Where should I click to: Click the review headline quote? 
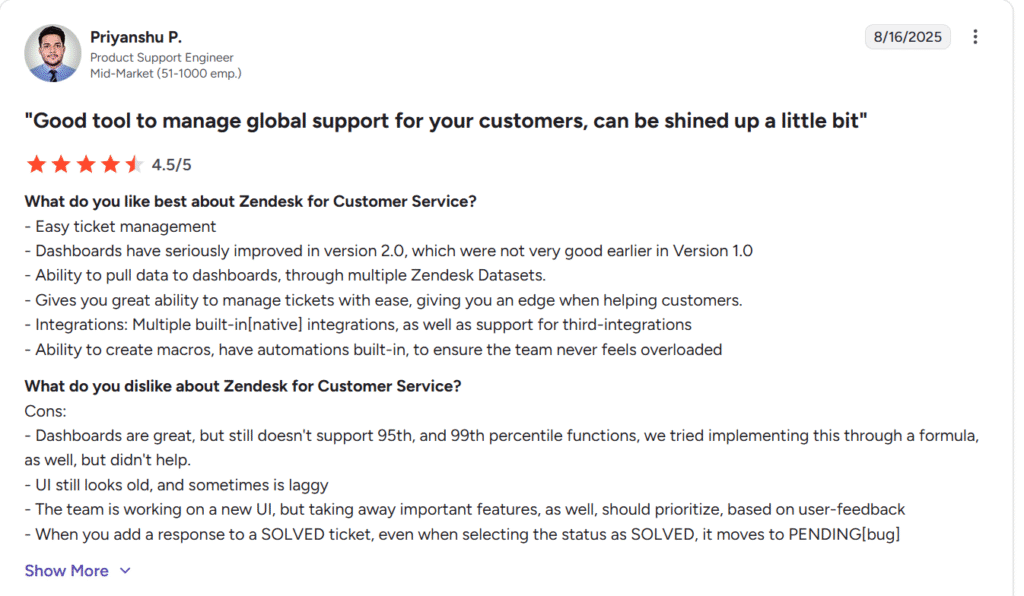point(448,120)
